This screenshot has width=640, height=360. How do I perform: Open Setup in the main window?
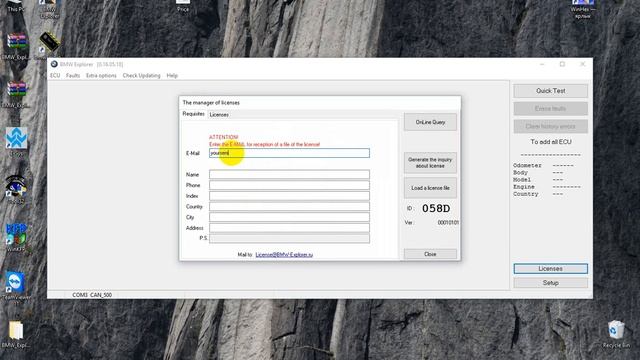click(551, 282)
